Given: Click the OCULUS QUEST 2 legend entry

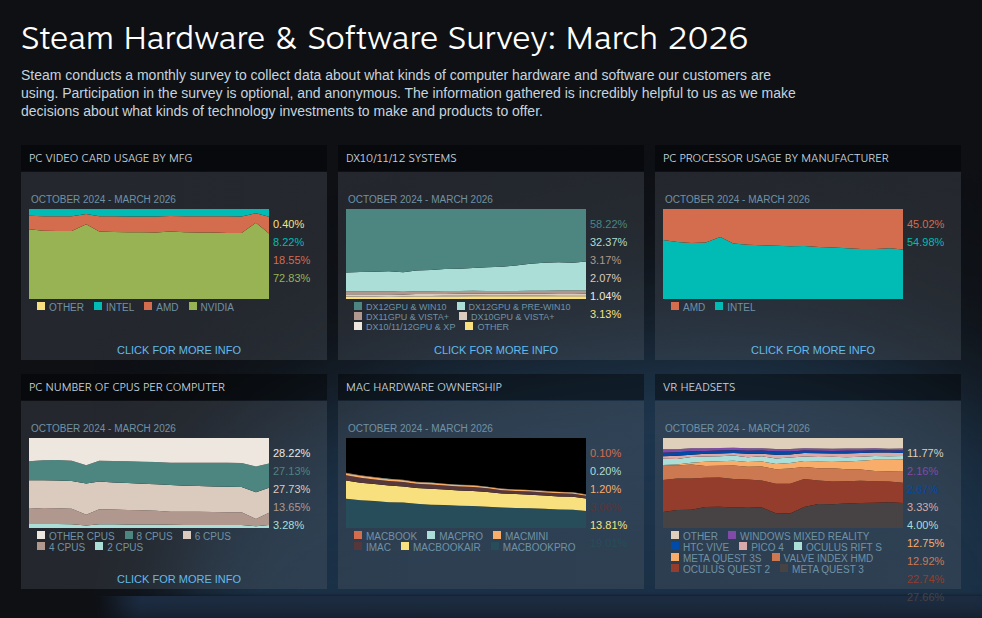Looking at the screenshot, I should click(720, 569).
